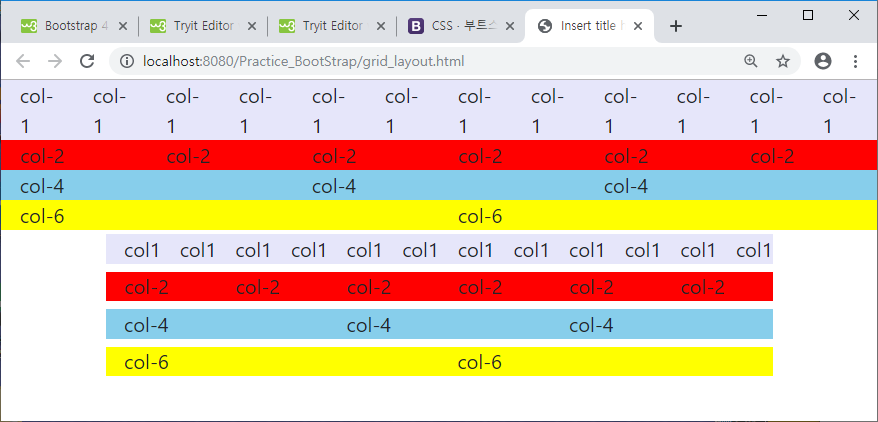Close the Bootstrap 4 tab
The width and height of the screenshot is (878, 422).
tap(123, 26)
